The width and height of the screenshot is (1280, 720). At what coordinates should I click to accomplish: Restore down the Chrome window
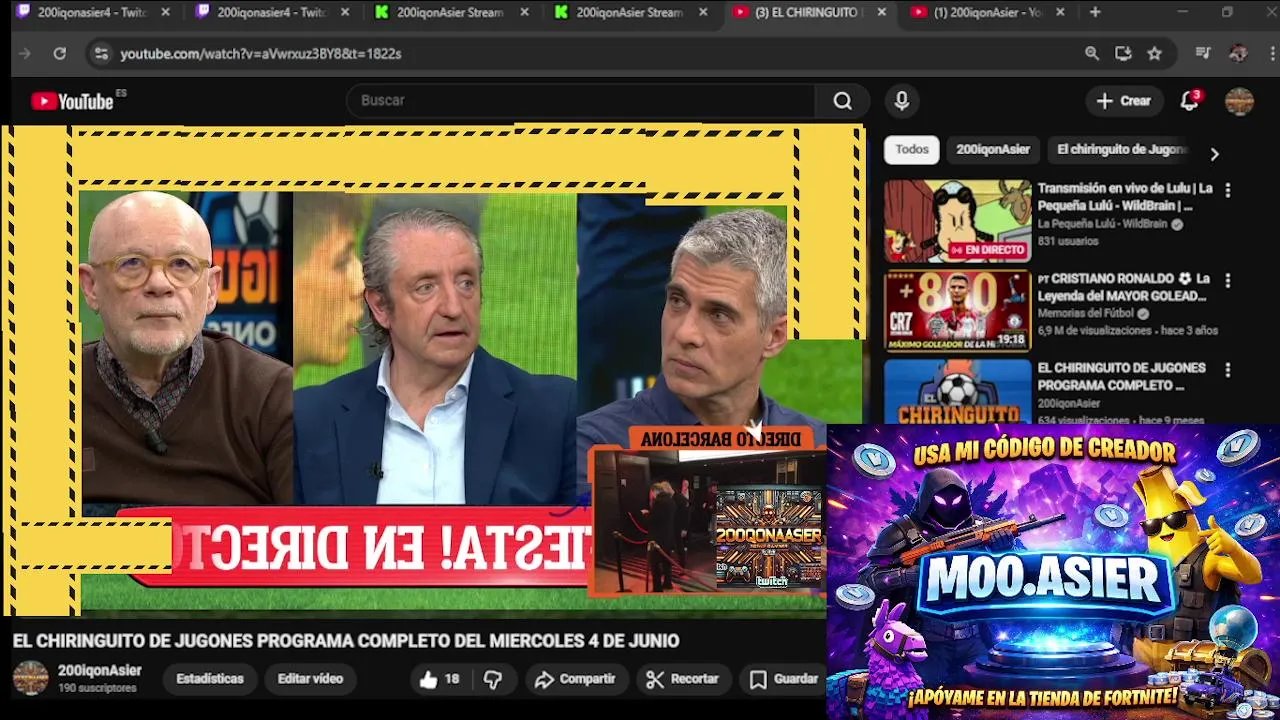click(1227, 12)
